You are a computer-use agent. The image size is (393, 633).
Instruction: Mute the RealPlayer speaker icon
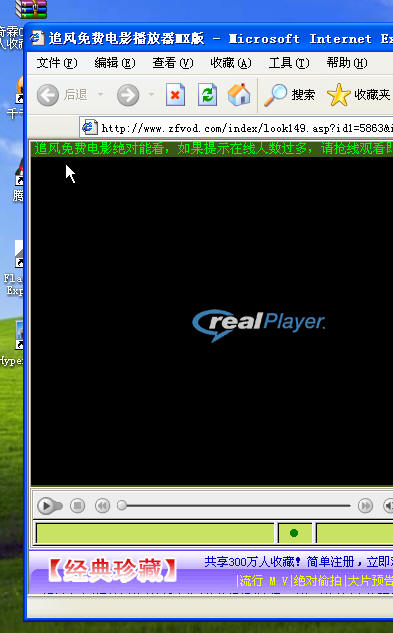(x=388, y=505)
